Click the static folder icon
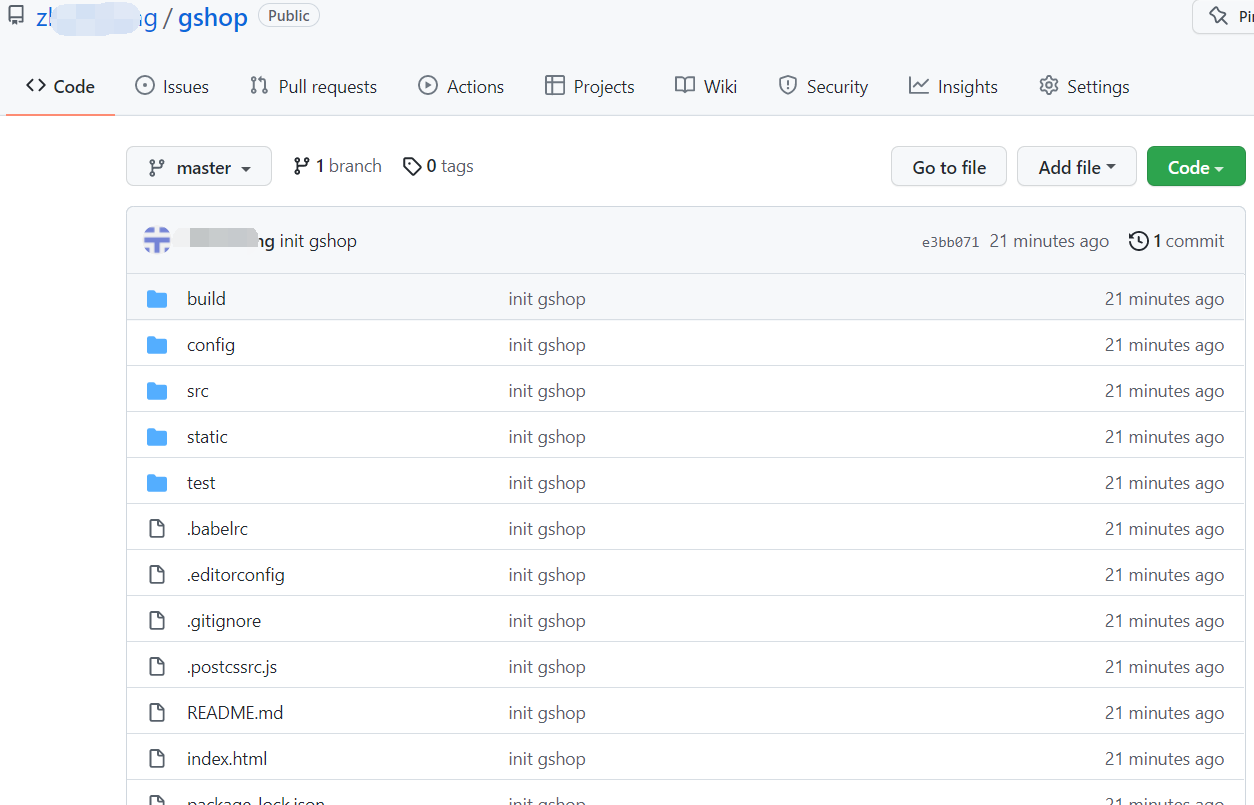1254x805 pixels. pos(157,437)
